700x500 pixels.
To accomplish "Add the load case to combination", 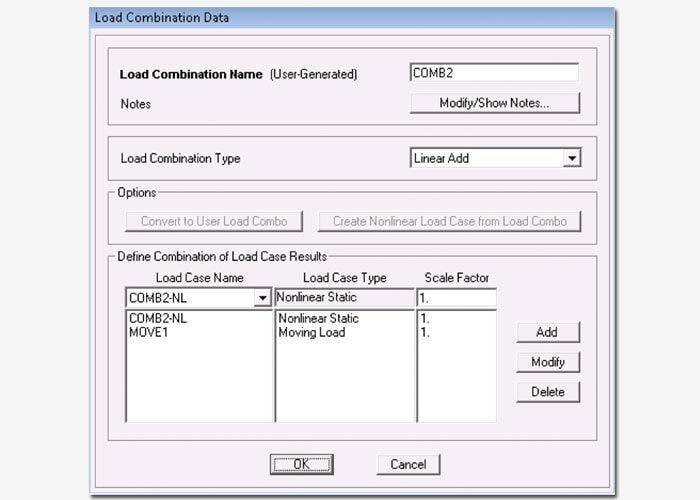I will tap(548, 332).
